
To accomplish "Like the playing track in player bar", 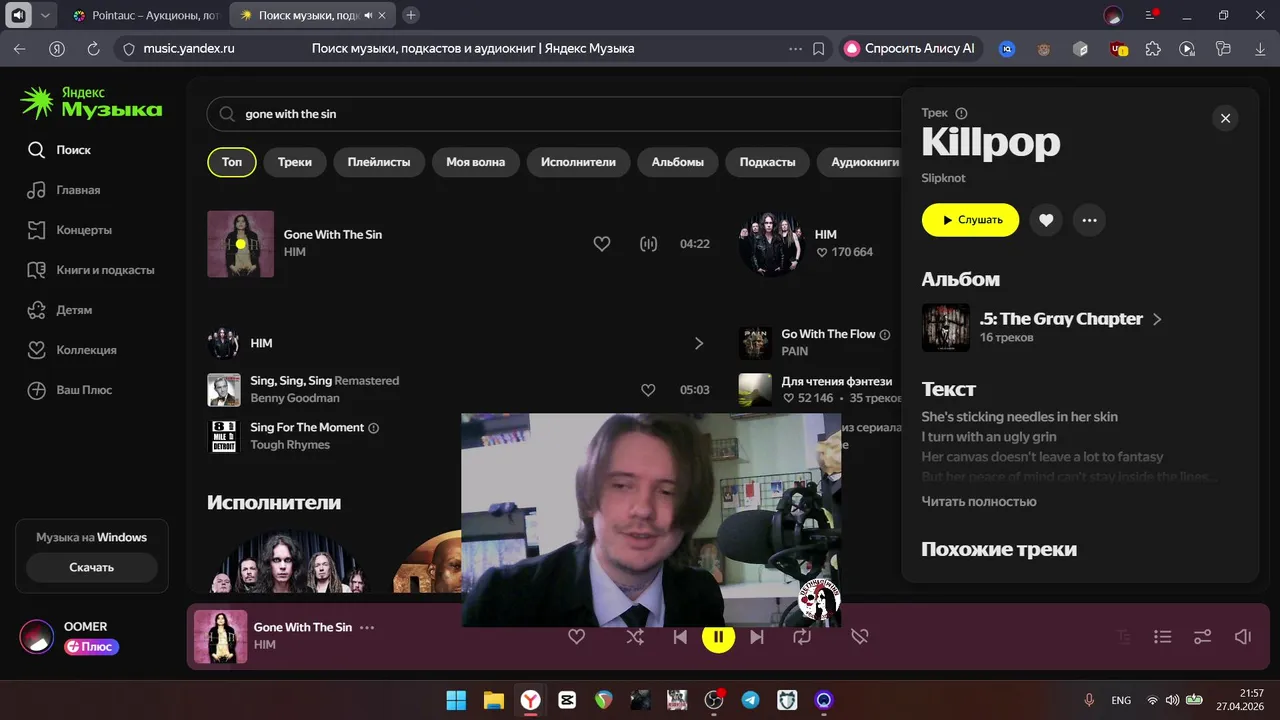I will [x=576, y=636].
